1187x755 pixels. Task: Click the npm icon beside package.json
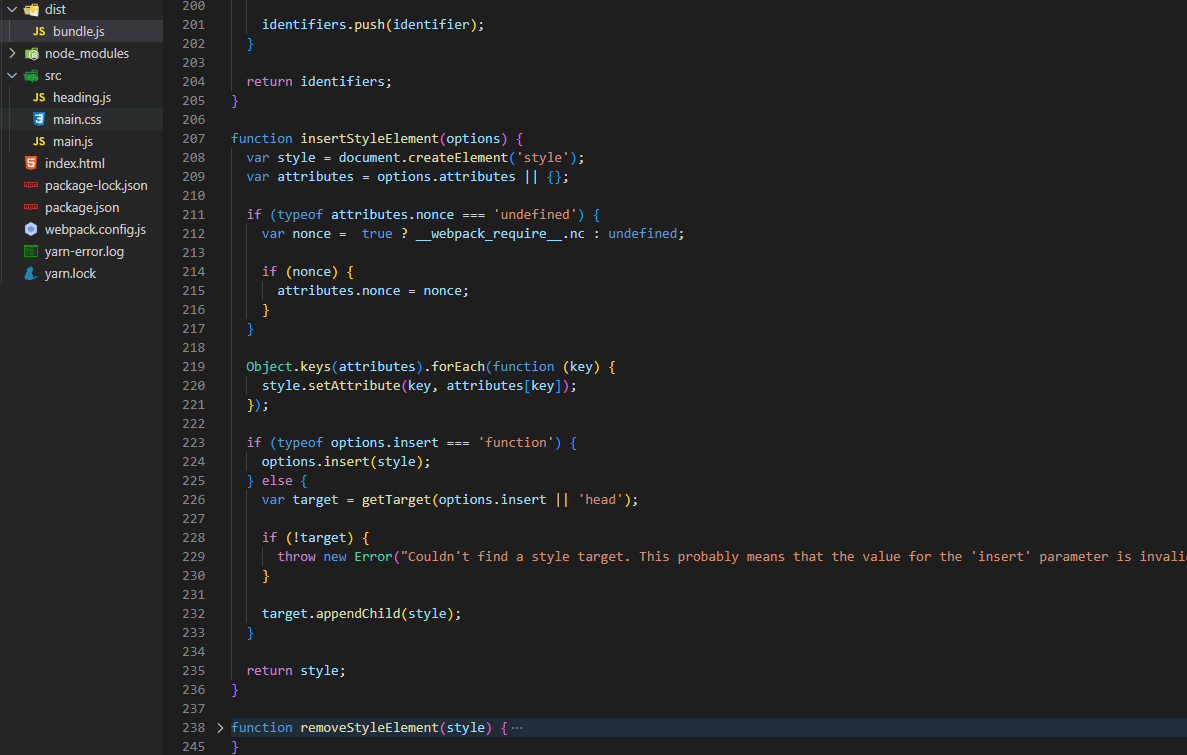tap(31, 207)
